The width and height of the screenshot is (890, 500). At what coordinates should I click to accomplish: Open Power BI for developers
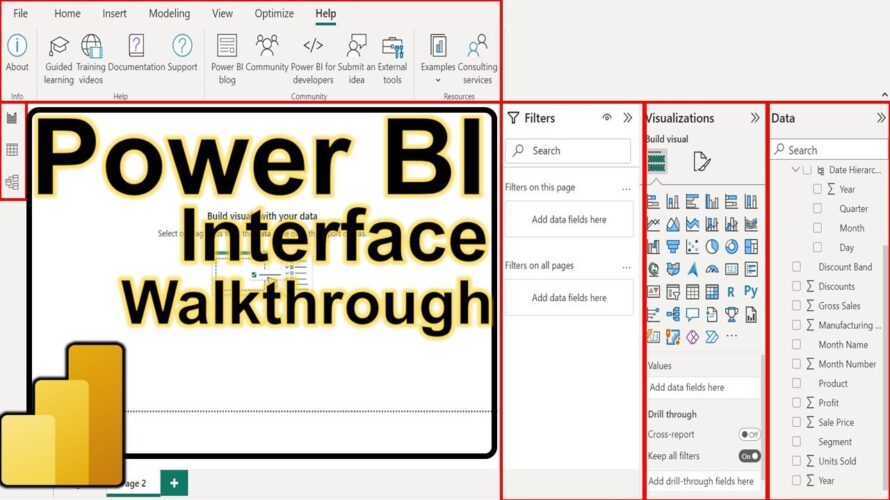313,60
